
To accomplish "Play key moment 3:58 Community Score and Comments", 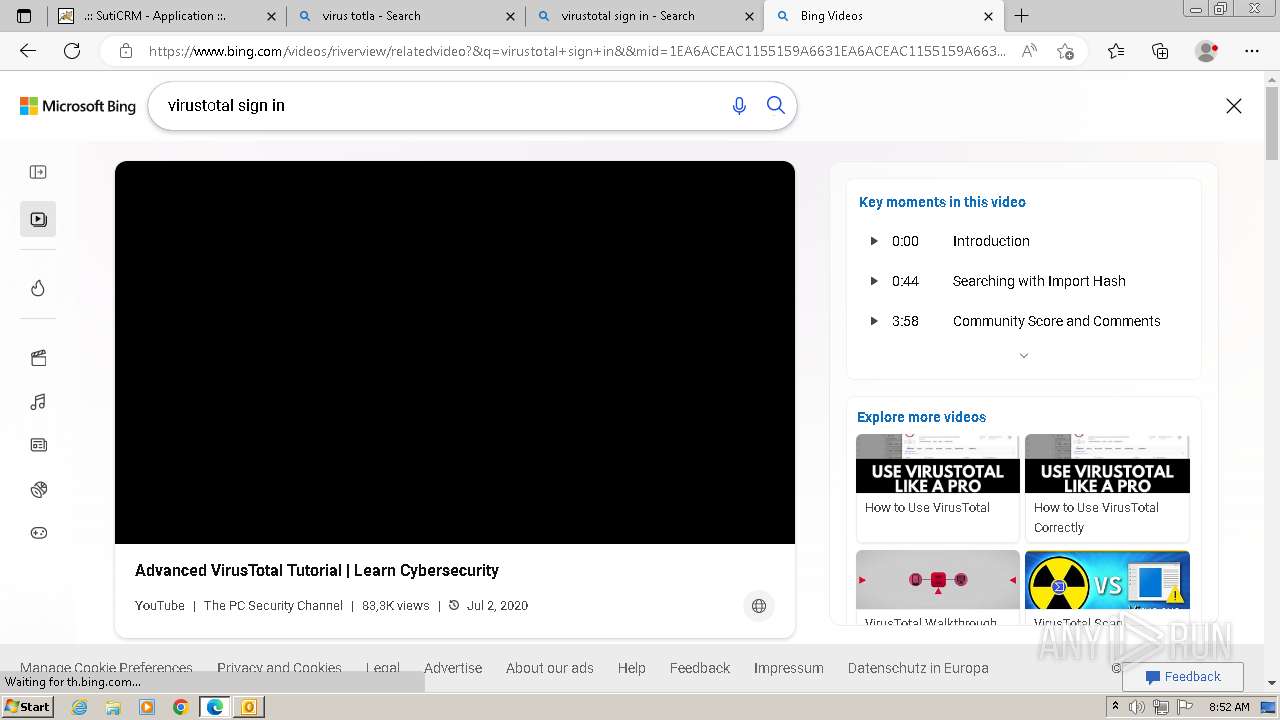I will pos(1024,321).
